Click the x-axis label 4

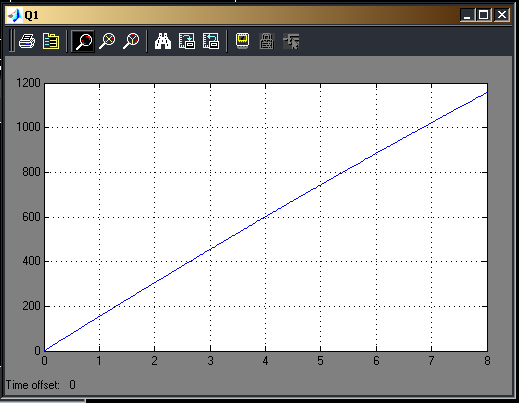click(x=265, y=361)
